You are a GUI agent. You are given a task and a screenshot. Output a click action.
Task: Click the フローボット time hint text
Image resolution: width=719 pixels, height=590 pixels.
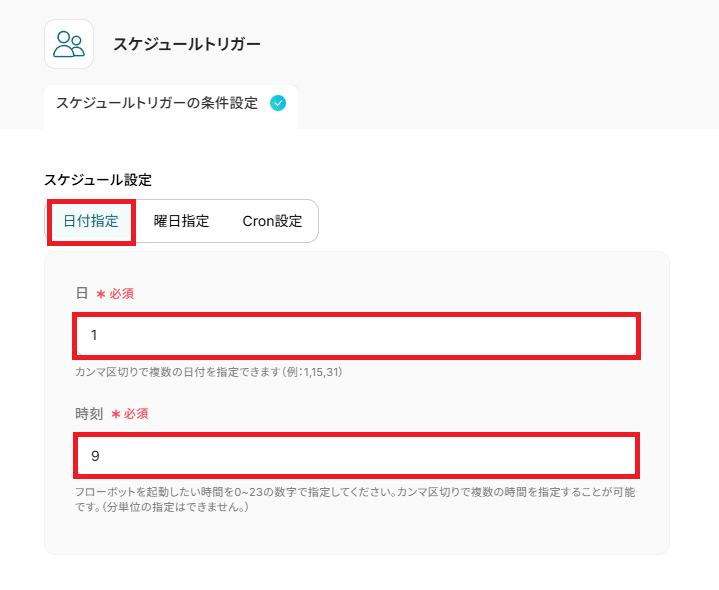(x=355, y=499)
